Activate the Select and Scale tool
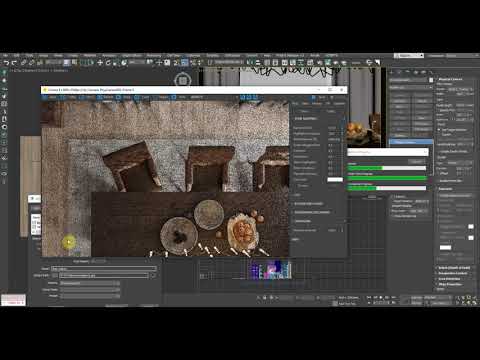Screen dimensions: 480x360 point(116,62)
